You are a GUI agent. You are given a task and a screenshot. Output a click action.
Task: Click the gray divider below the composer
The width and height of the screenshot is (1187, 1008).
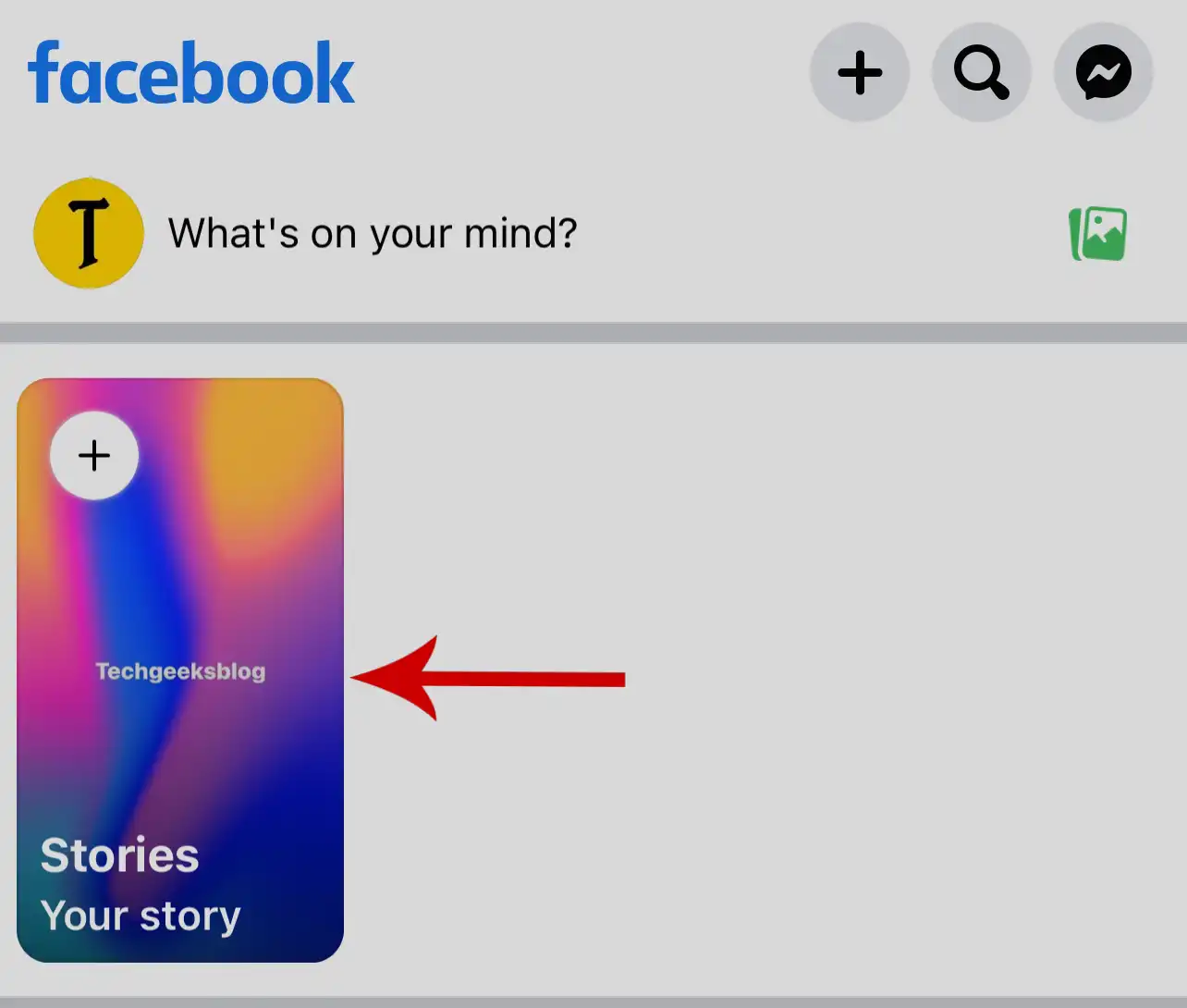click(593, 333)
